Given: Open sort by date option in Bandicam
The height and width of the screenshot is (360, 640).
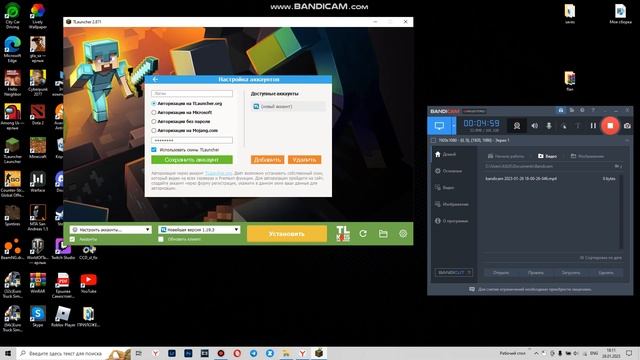Looking at the screenshot, I should point(600,258).
